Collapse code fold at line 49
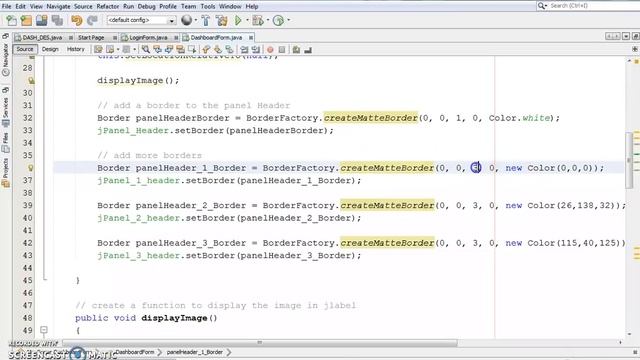Viewport: 640px width, 360px height. tap(44, 330)
